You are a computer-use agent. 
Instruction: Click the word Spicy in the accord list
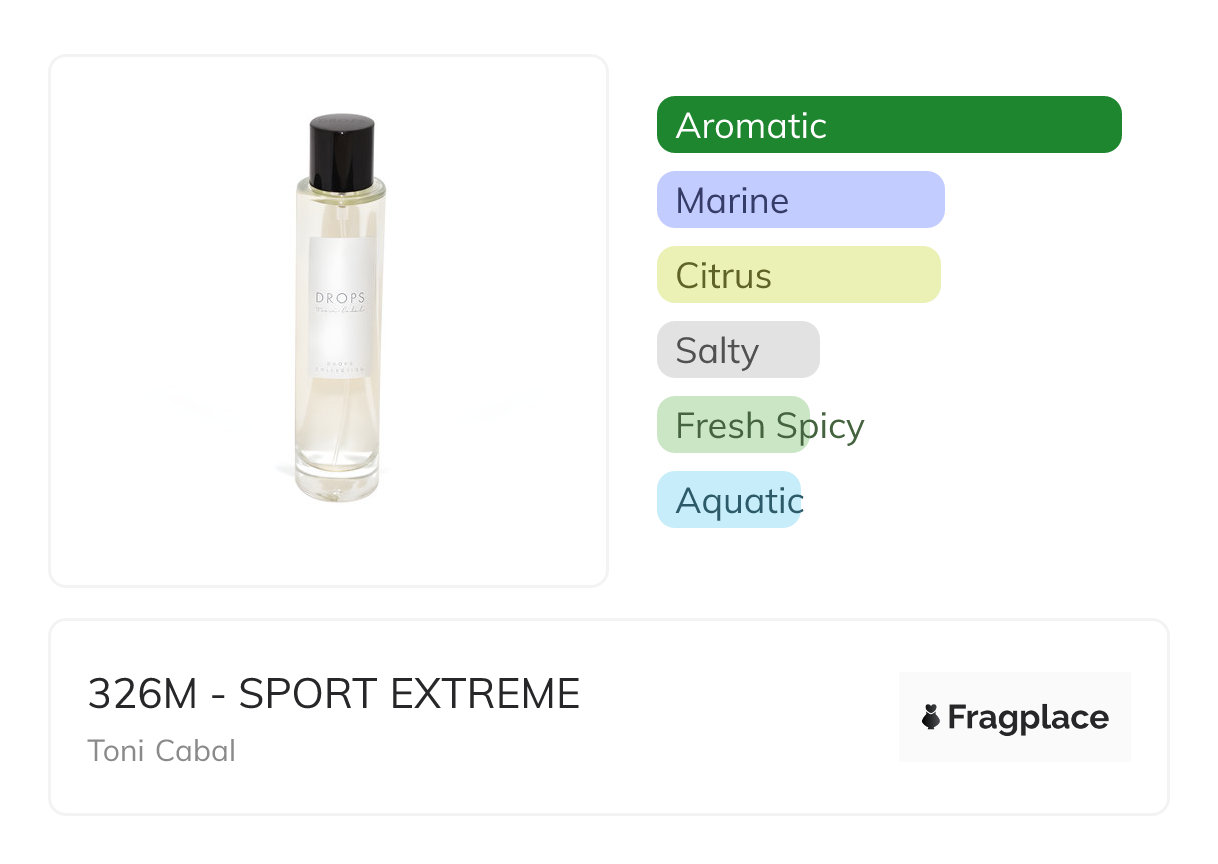[x=820, y=426]
